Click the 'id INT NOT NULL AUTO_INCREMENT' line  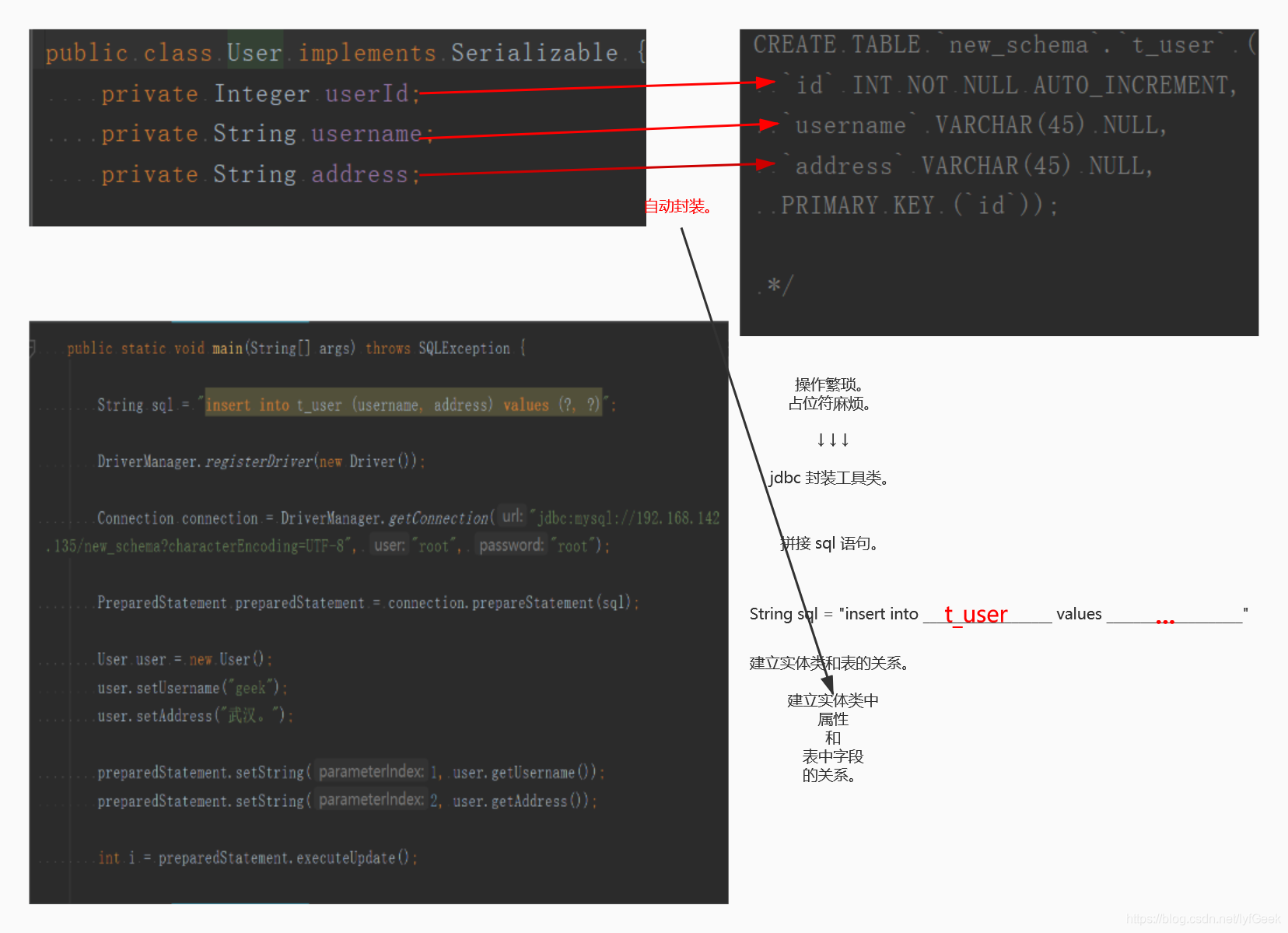pos(1015,84)
